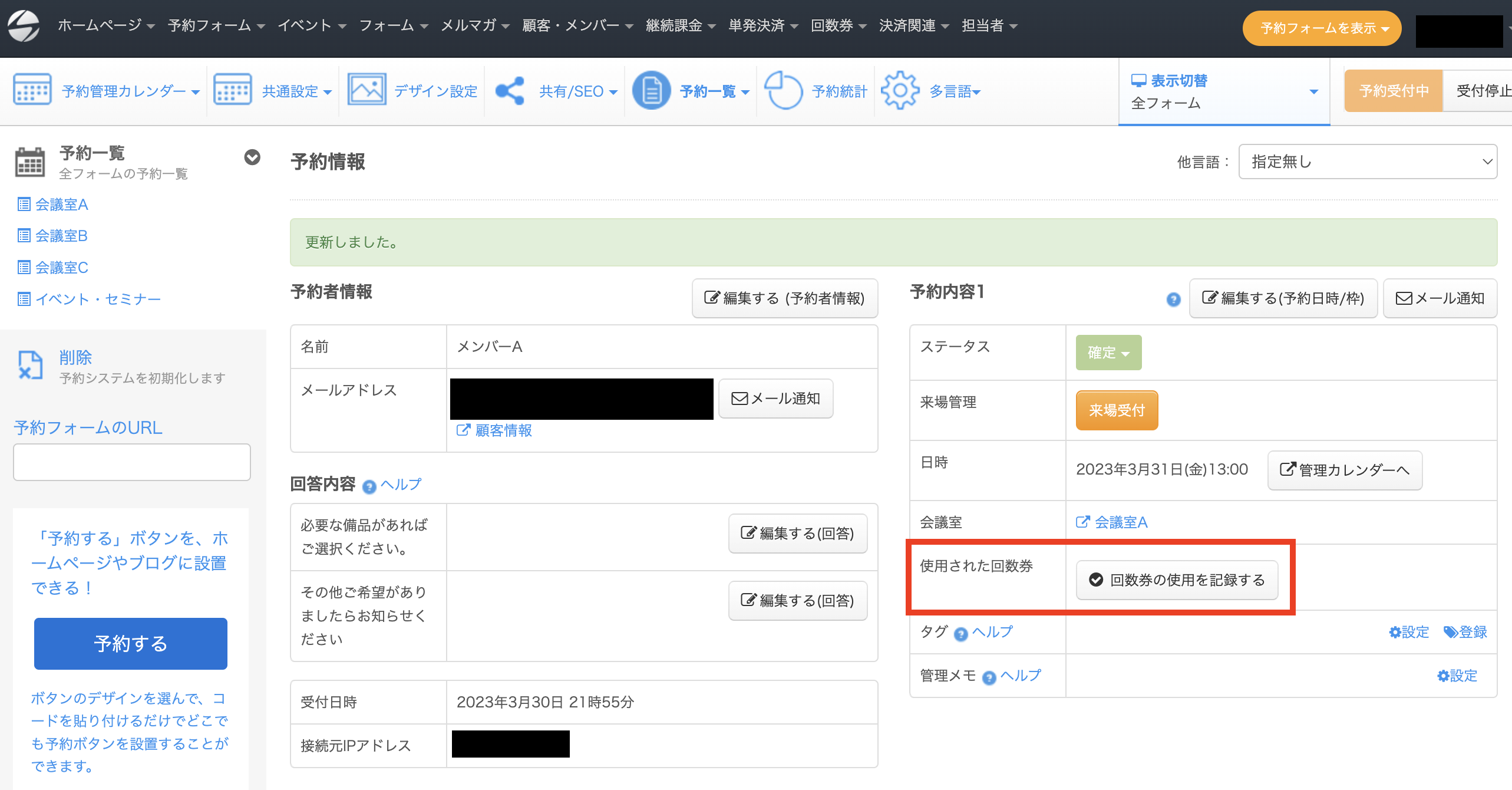Click the 多言語 gear icon
The width and height of the screenshot is (1512, 790).
point(900,91)
